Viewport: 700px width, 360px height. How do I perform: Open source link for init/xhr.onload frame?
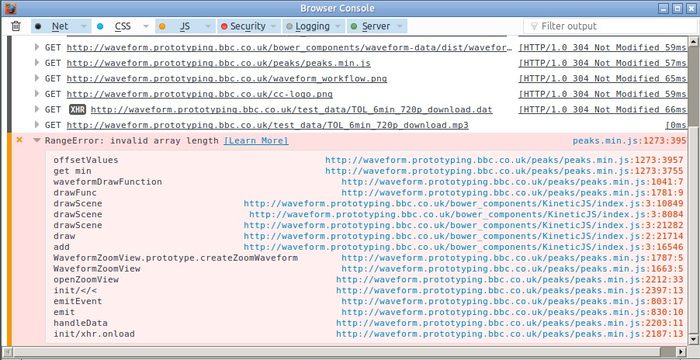coord(509,334)
